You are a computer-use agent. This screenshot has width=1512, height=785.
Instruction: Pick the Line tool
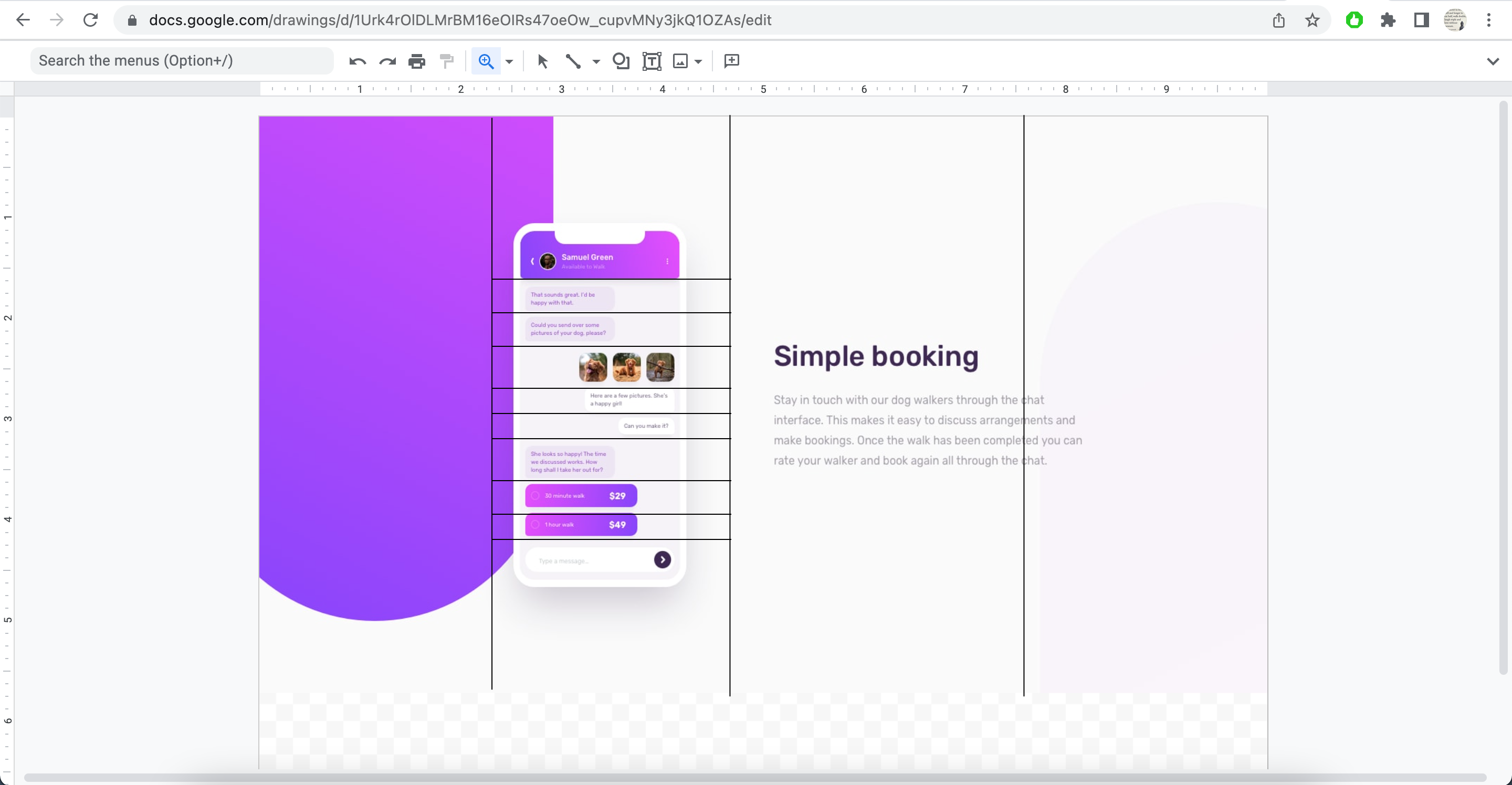coord(573,61)
